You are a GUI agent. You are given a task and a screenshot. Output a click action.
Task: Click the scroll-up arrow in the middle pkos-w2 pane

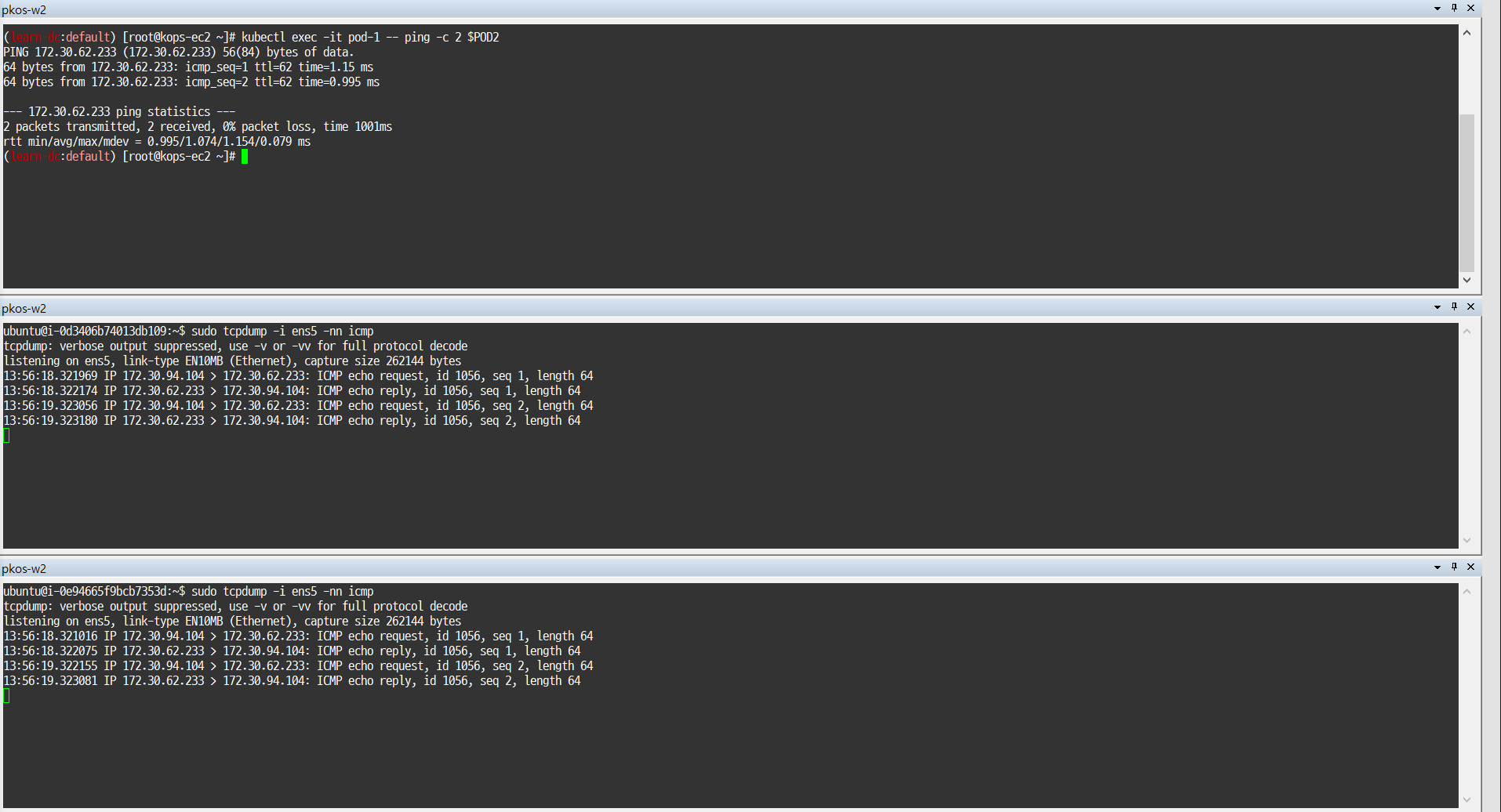(x=1467, y=330)
